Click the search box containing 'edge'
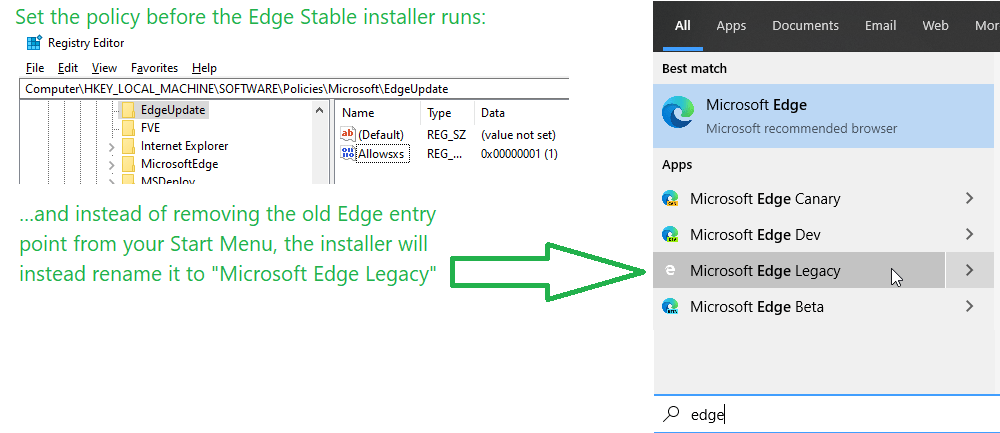1000x433 pixels. 830,414
